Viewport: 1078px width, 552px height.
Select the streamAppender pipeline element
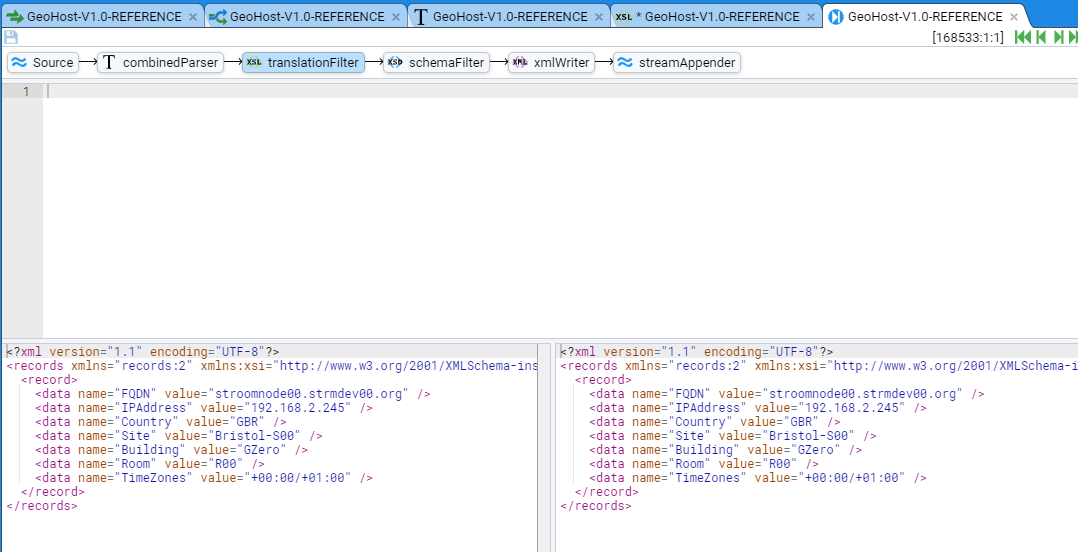coord(677,62)
